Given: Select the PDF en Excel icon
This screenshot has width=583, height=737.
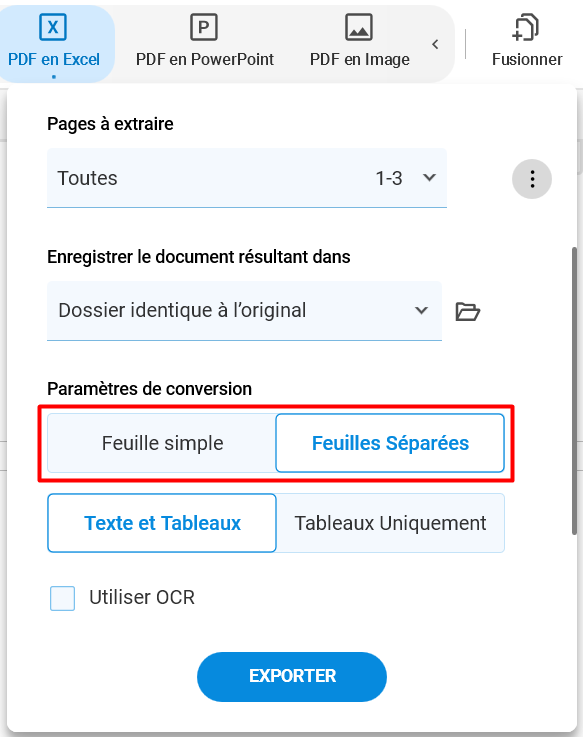Looking at the screenshot, I should pos(53,27).
